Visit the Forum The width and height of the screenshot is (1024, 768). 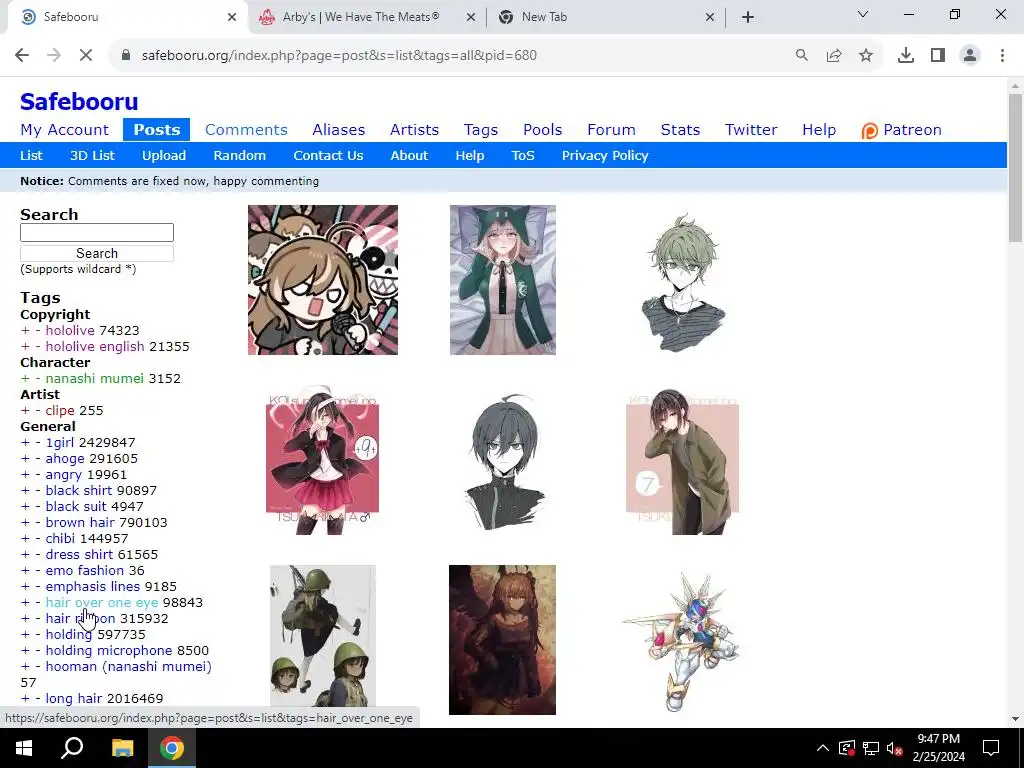611,130
